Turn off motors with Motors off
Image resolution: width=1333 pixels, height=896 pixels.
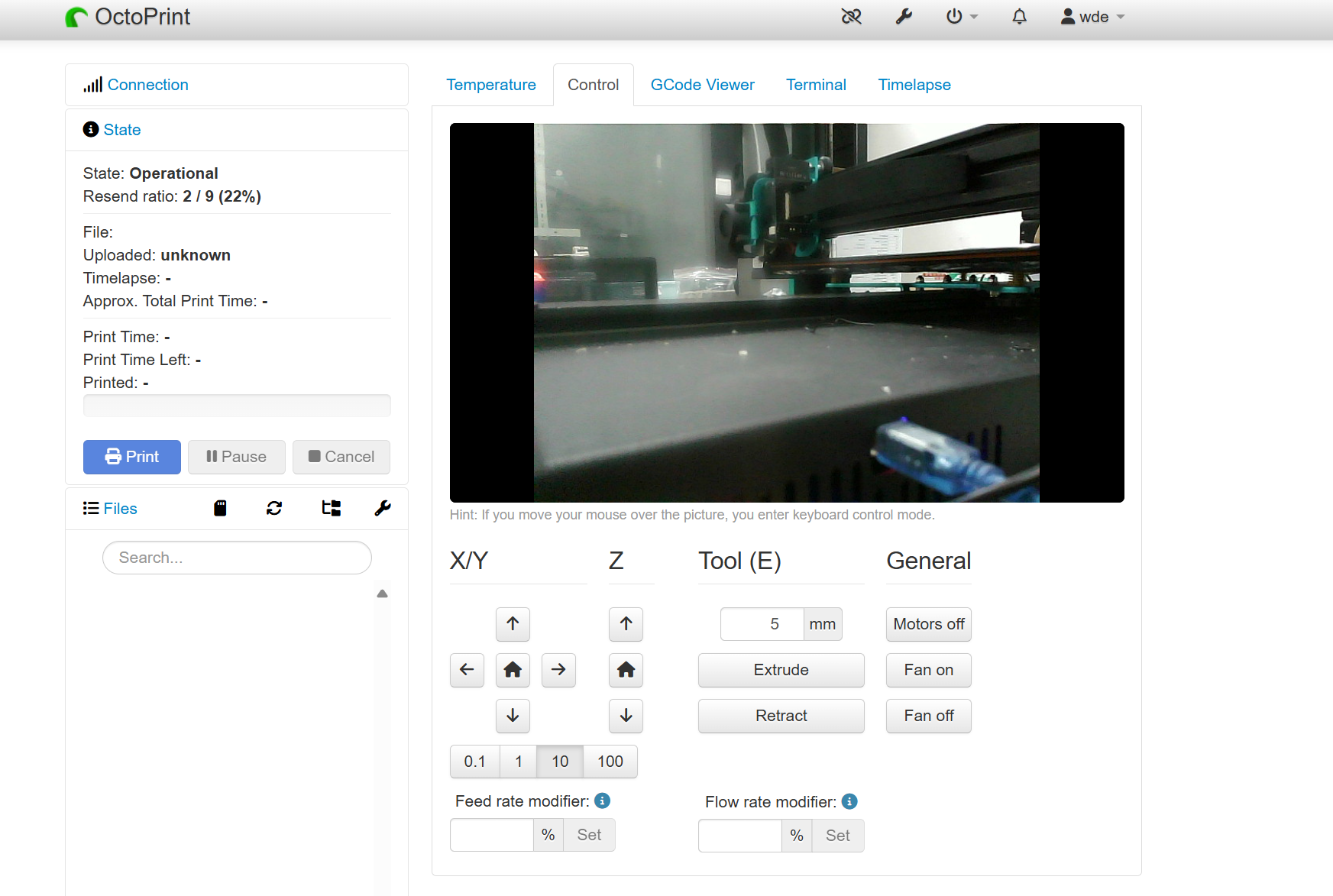928,624
